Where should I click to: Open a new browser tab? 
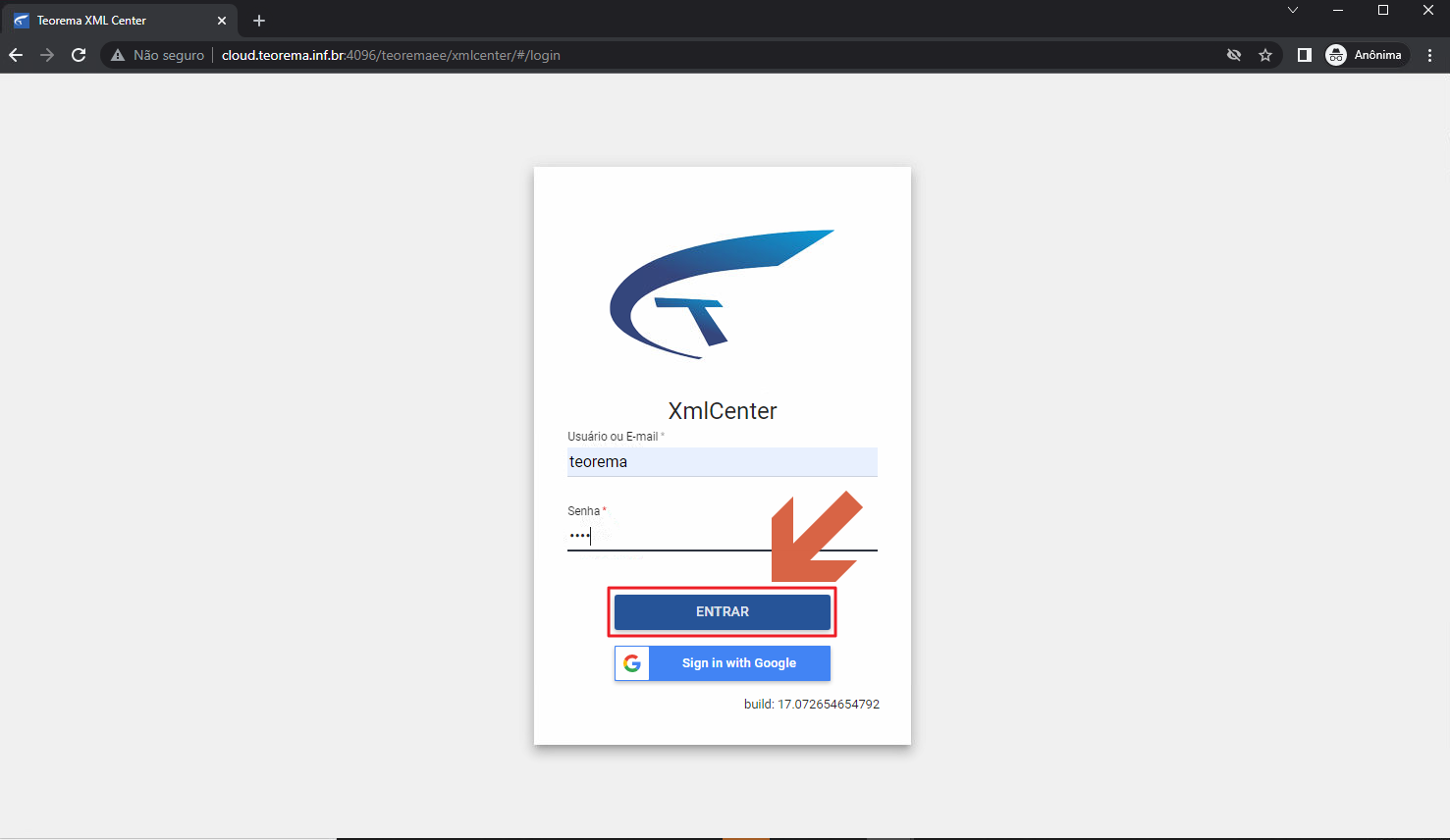click(259, 21)
